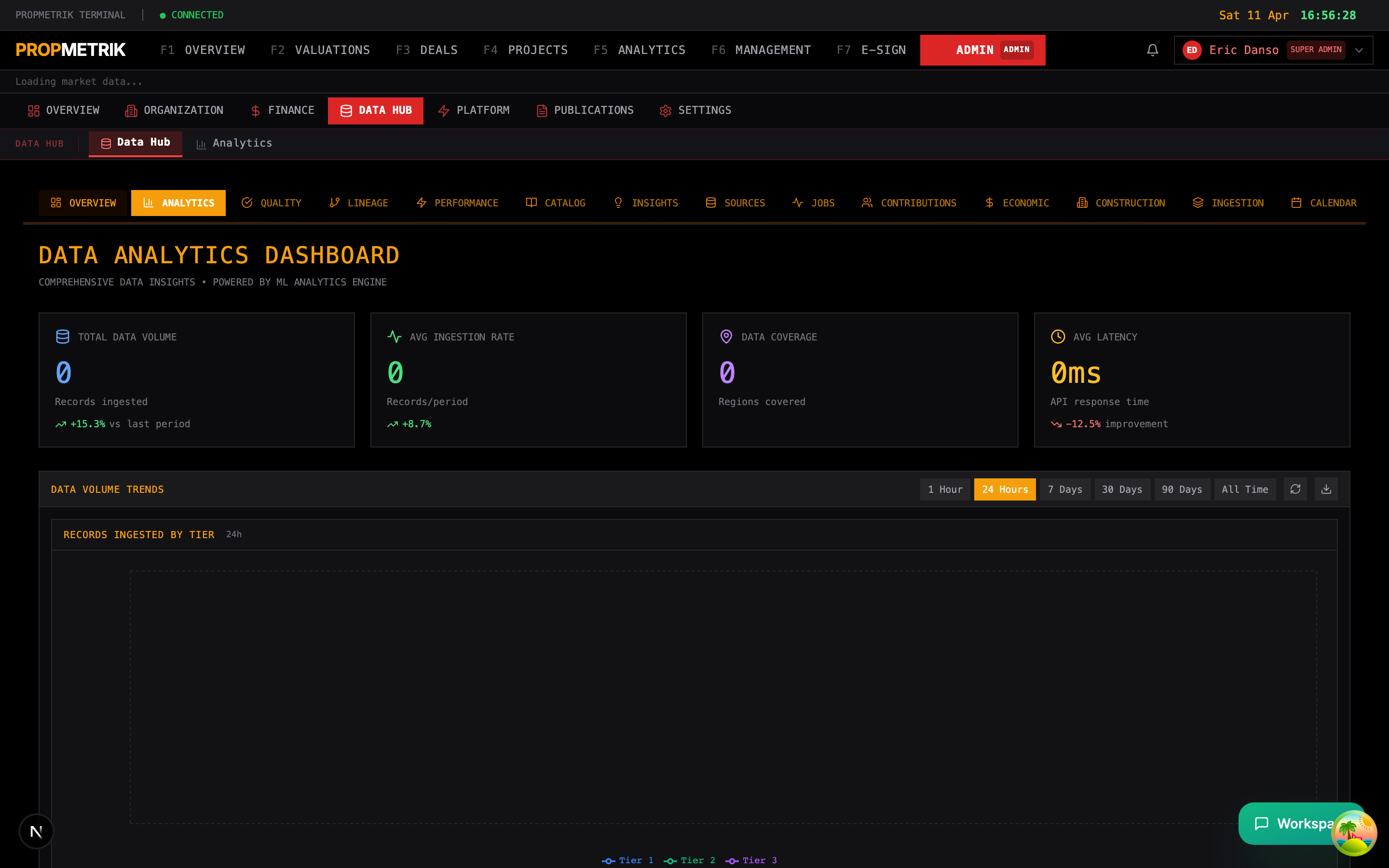Click the Avg Latency clock icon

pos(1058,337)
